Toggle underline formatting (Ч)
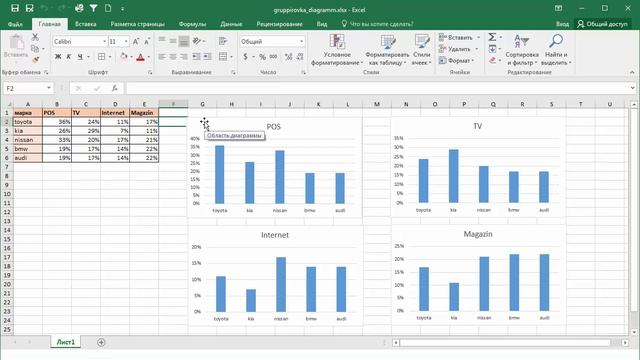Image resolution: width=640 pixels, height=360 pixels. click(80, 57)
